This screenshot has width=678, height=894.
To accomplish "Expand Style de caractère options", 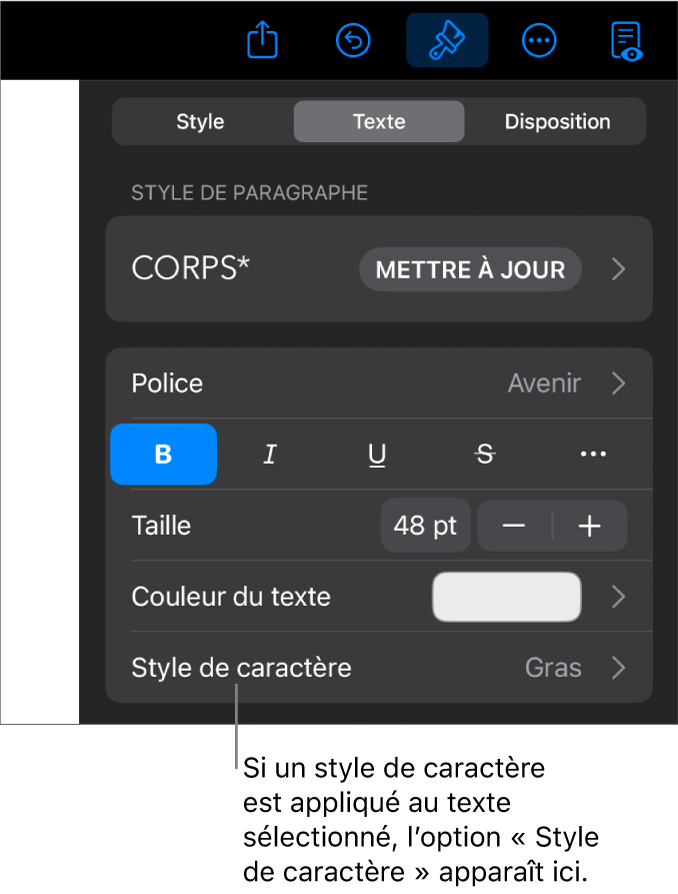I will click(x=619, y=668).
